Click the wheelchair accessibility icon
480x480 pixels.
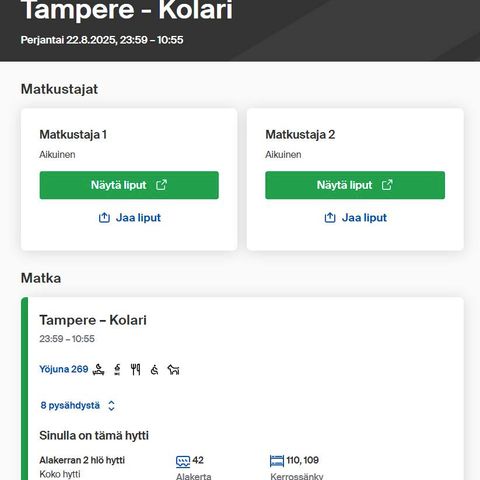point(154,370)
